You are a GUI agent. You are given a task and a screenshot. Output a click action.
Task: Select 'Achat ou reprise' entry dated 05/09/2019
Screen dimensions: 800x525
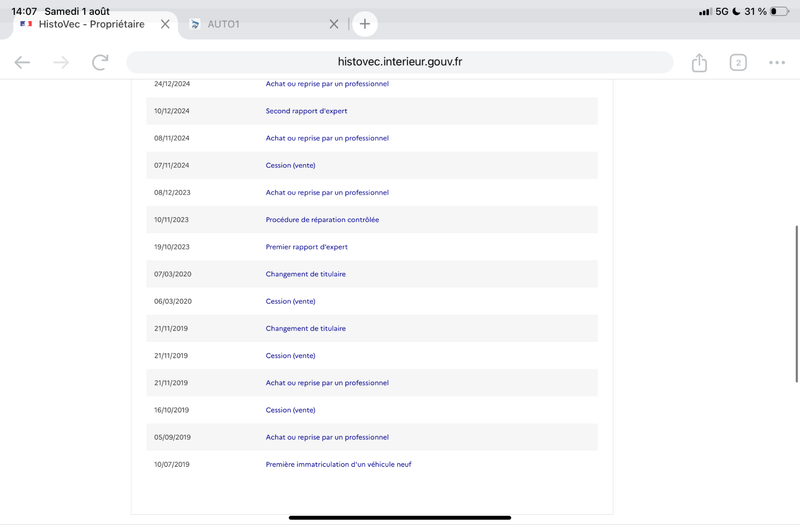327,437
